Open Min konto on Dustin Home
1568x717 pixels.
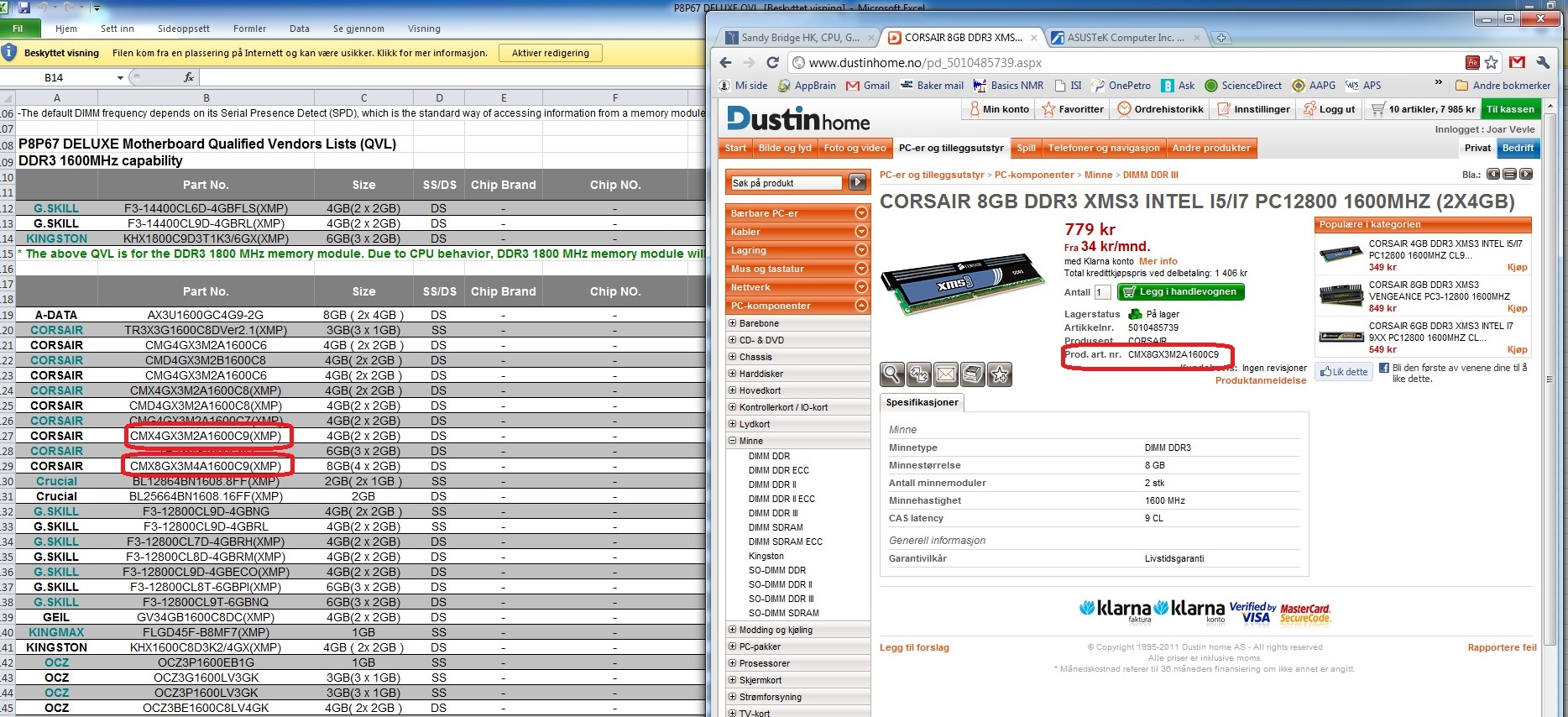tap(999, 109)
